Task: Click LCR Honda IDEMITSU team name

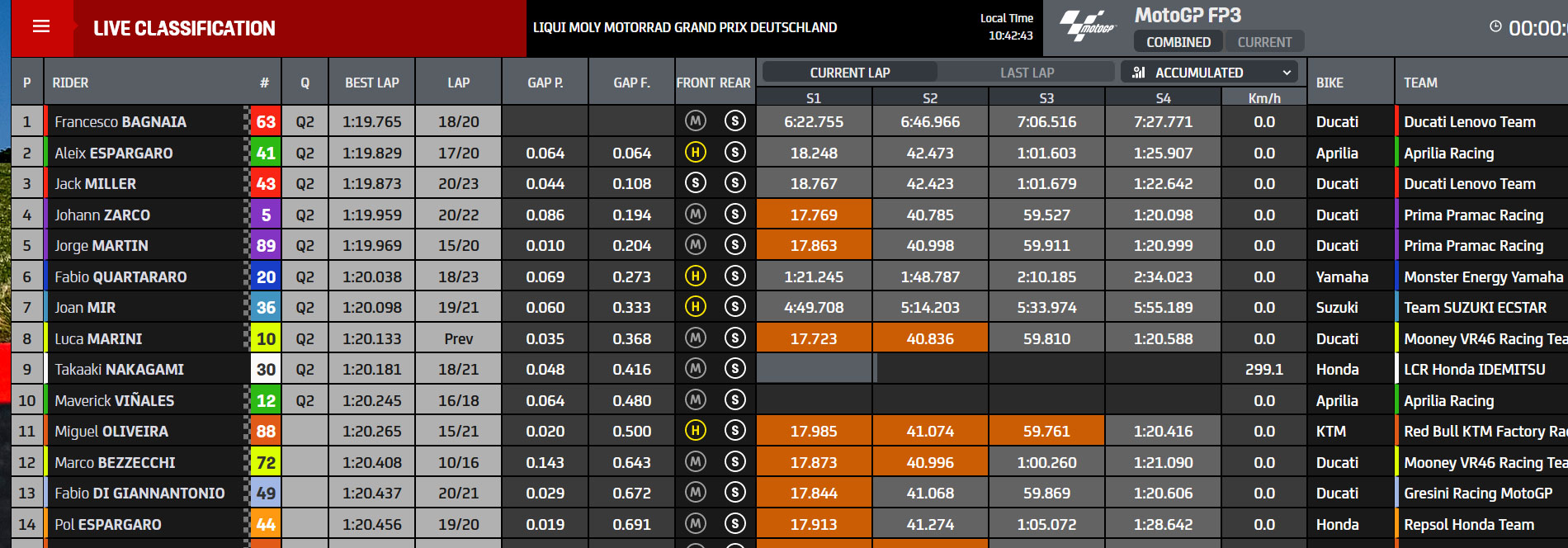Action: coord(1474,369)
